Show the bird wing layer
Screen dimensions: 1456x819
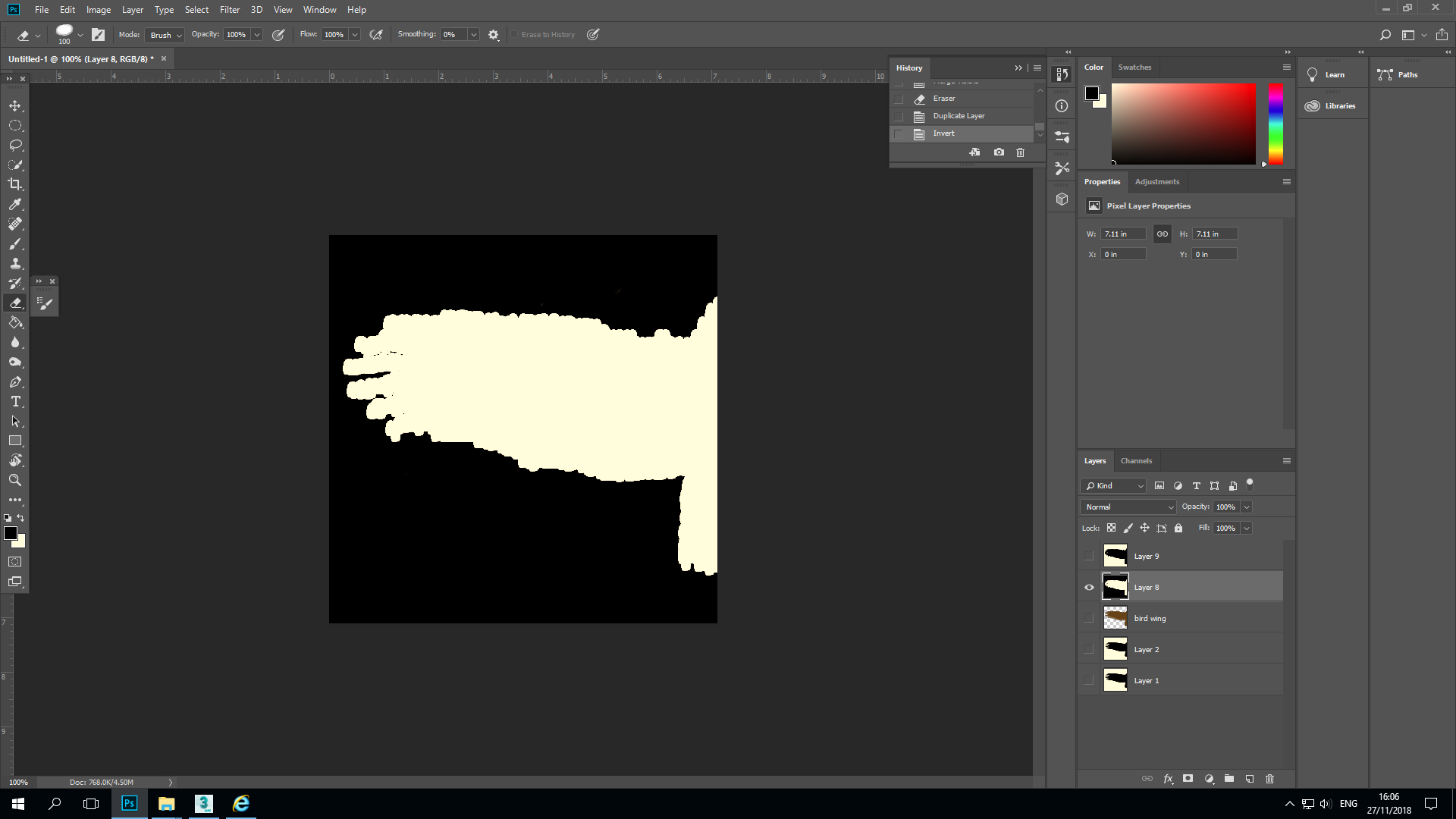[x=1089, y=618]
